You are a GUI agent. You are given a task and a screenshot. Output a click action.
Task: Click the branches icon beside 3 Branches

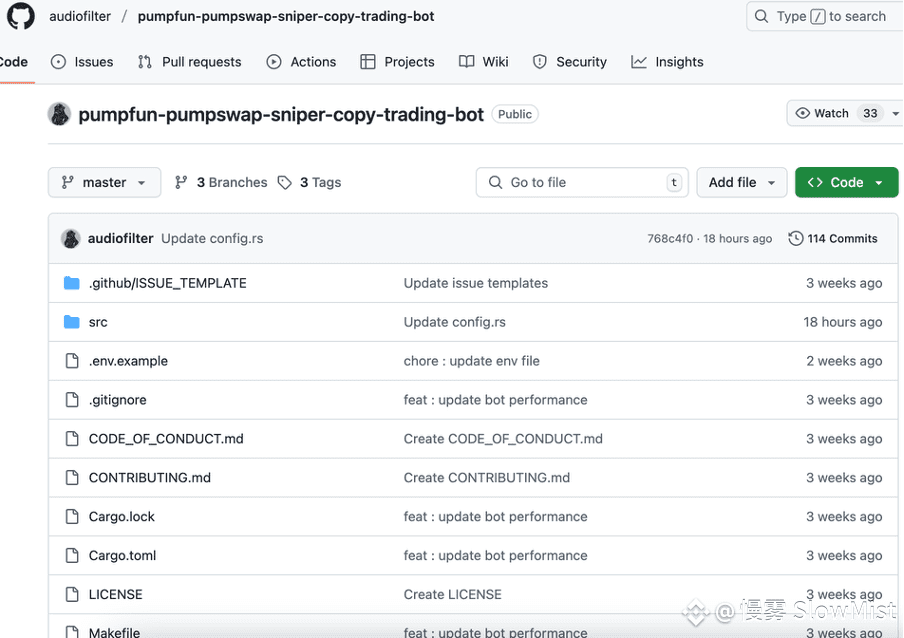pyautogui.click(x=181, y=183)
